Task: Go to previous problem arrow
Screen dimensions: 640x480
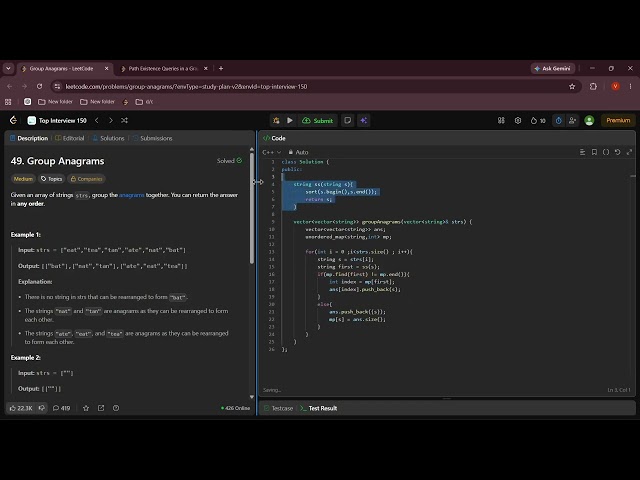Action: (97, 120)
